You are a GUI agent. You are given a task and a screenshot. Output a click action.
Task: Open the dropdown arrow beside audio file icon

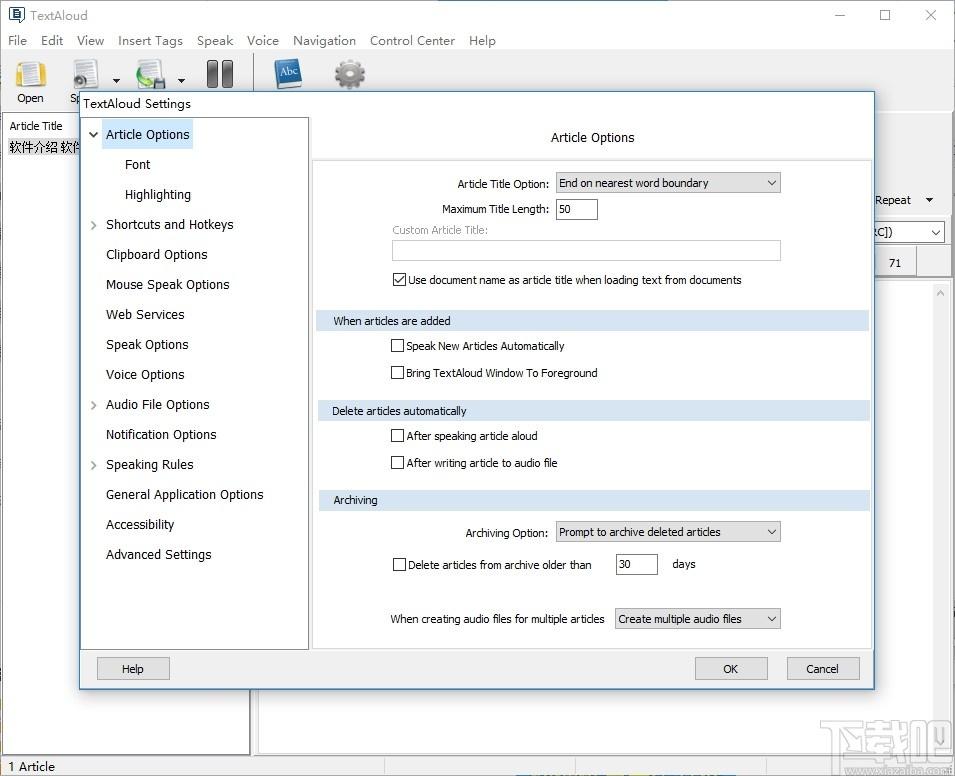point(181,80)
